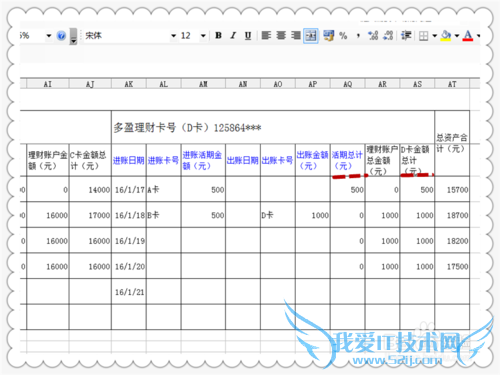
Task: Open Excel Help question mark icon
Action: [61, 35]
